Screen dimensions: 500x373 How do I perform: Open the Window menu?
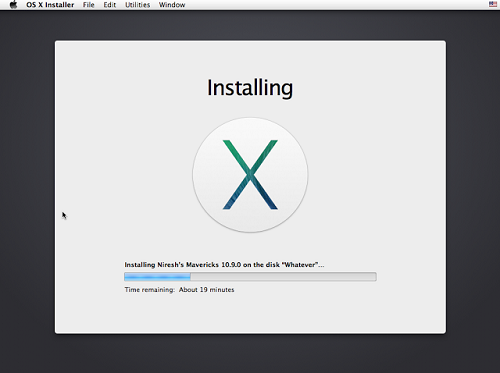[172, 5]
